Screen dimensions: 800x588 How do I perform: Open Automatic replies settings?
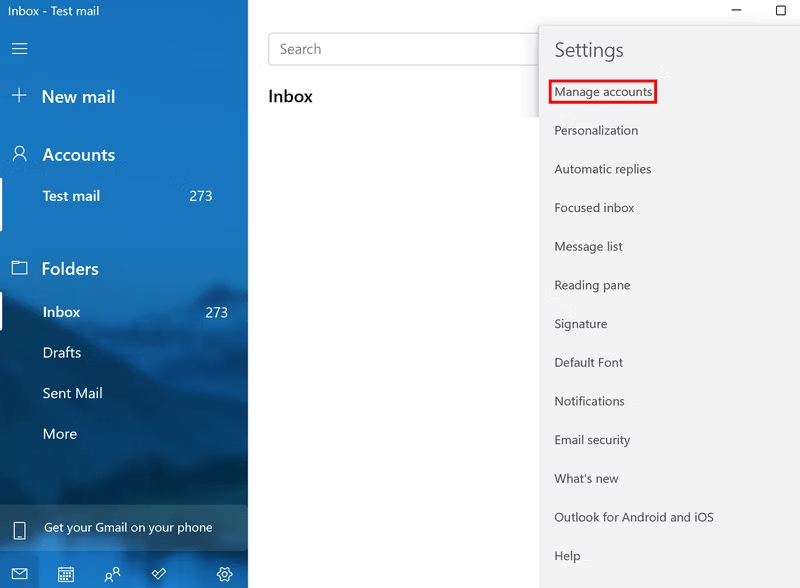click(x=603, y=169)
